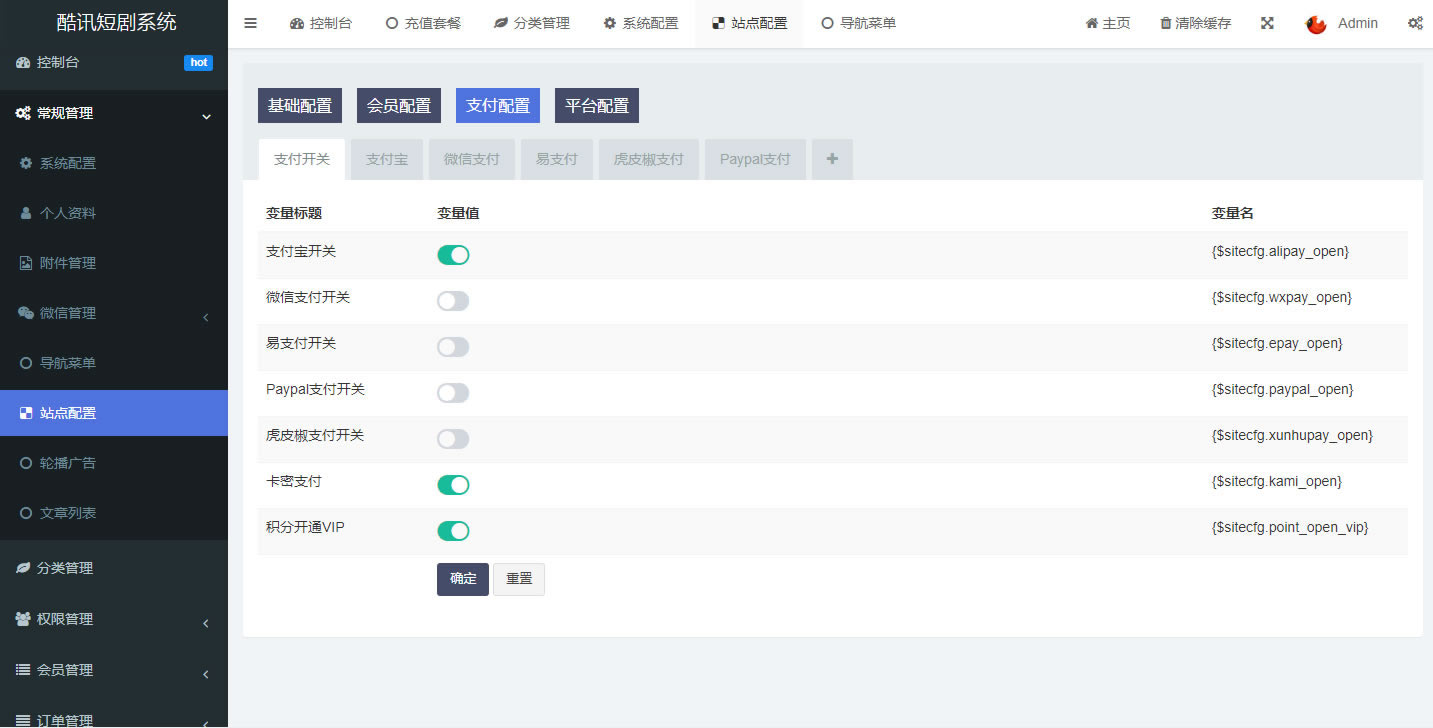Switch to the 支付宝 tab
Viewport: 1433px width, 728px height.
(387, 159)
